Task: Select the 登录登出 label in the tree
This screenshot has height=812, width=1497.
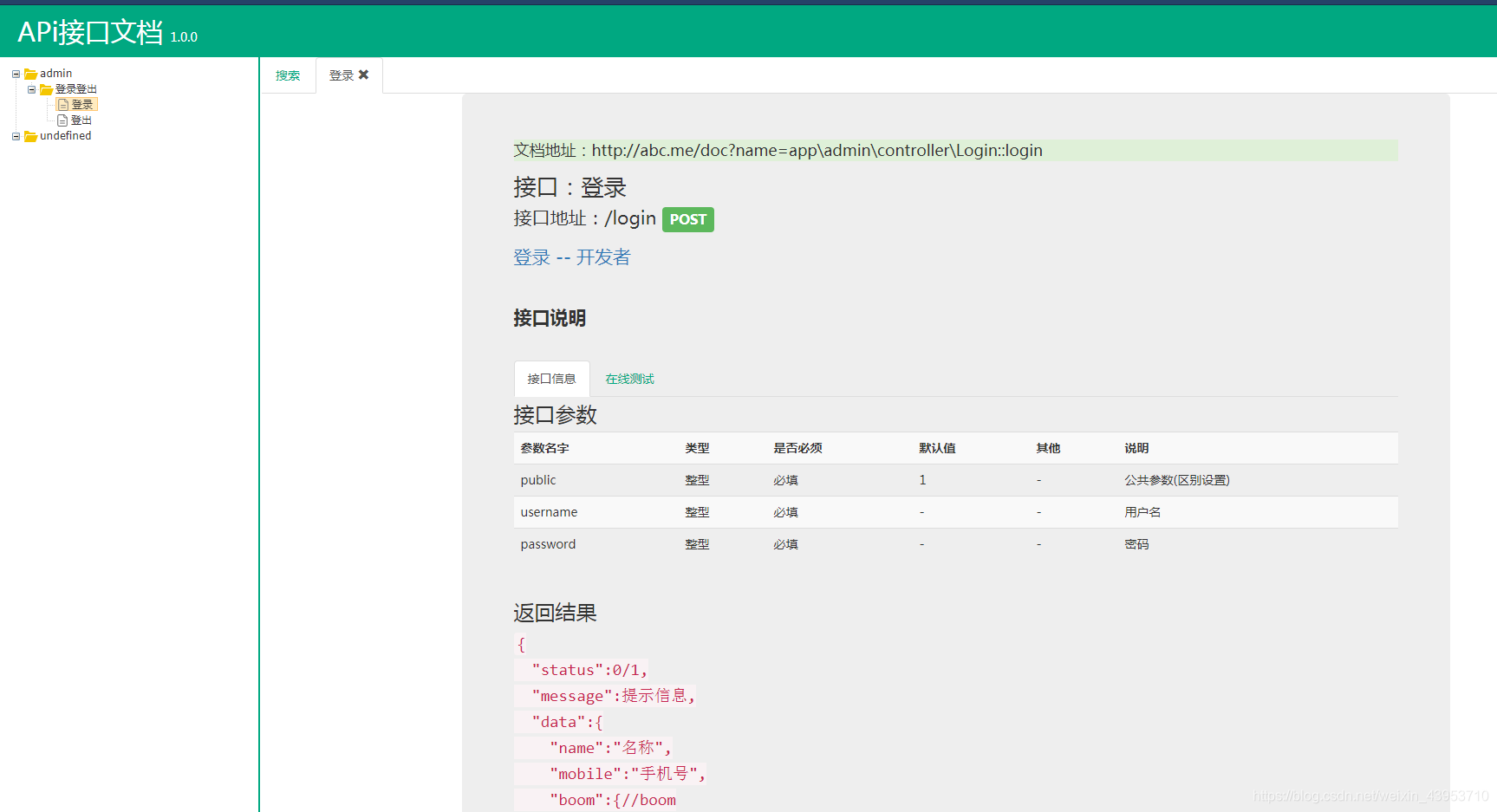Action: pos(76,89)
